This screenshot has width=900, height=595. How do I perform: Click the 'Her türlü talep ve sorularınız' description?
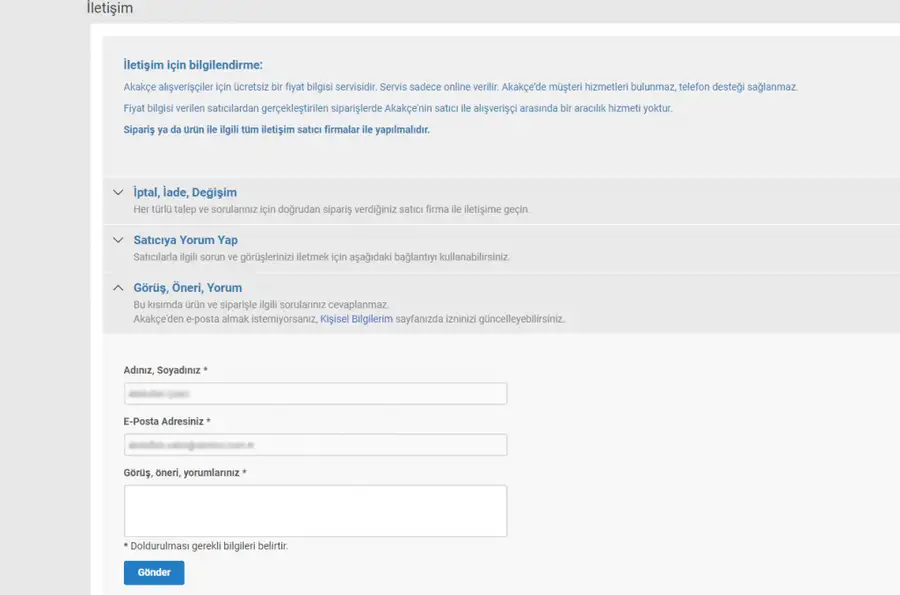[331, 209]
